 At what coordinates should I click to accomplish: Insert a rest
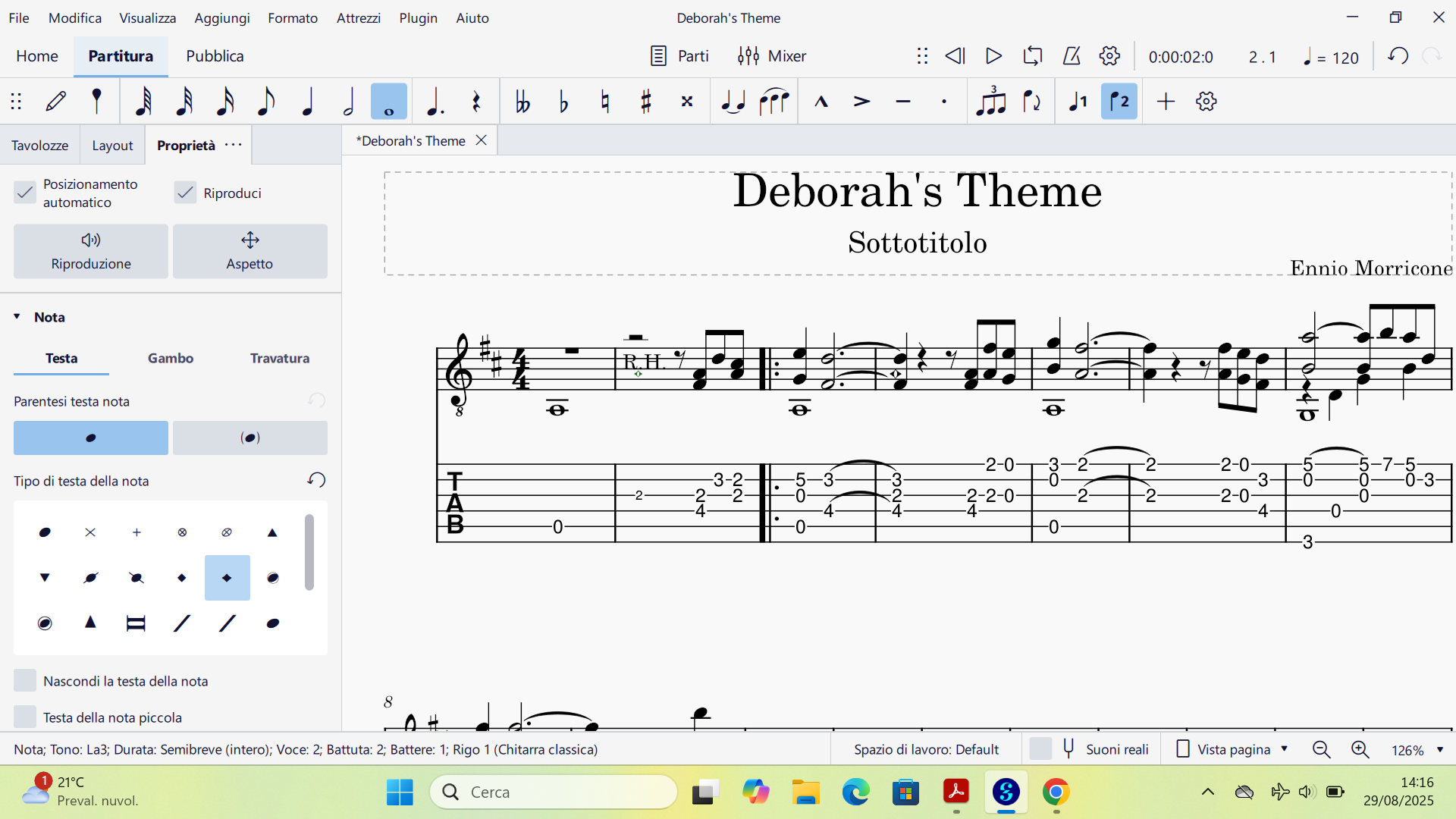click(476, 101)
